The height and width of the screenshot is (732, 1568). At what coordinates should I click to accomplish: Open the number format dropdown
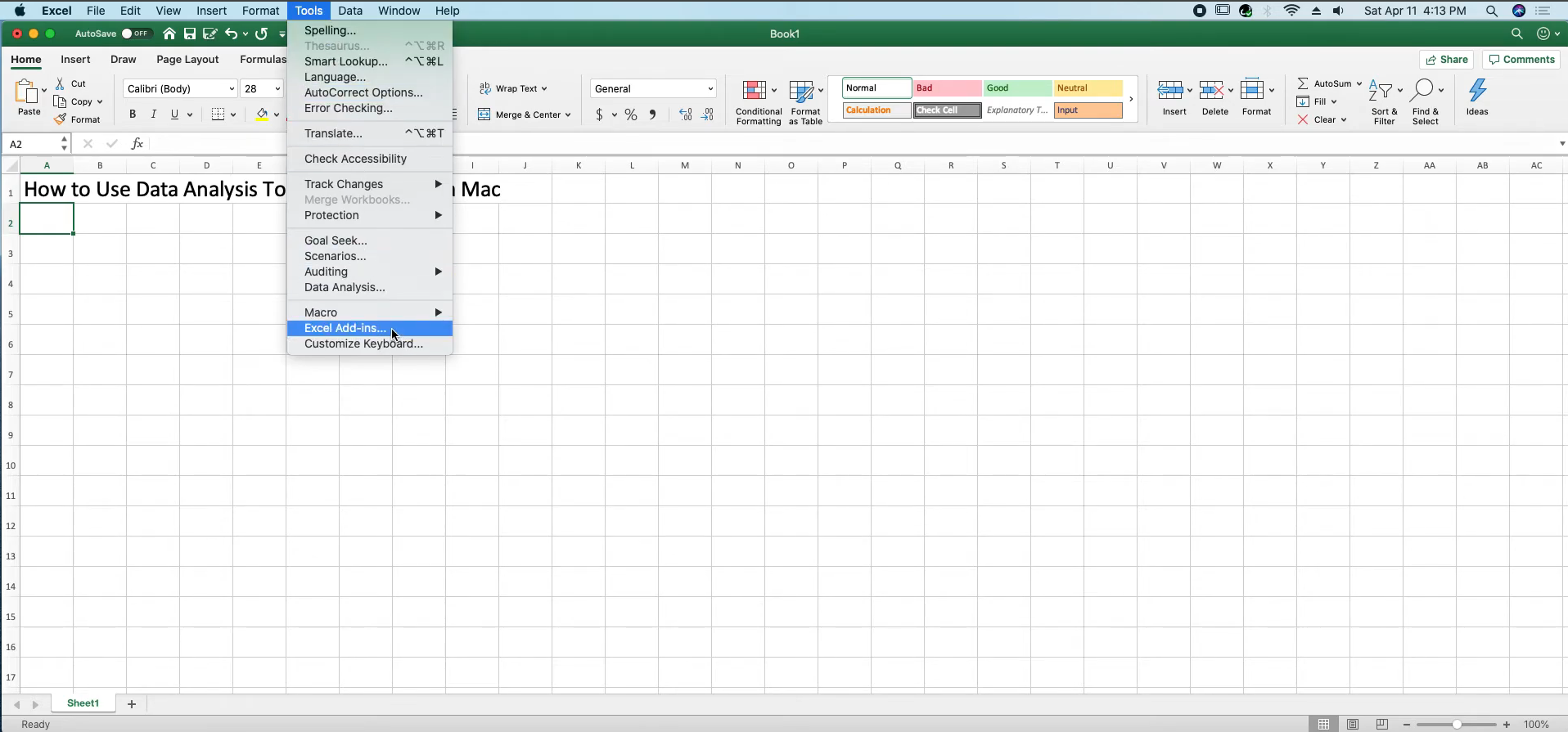click(x=710, y=88)
